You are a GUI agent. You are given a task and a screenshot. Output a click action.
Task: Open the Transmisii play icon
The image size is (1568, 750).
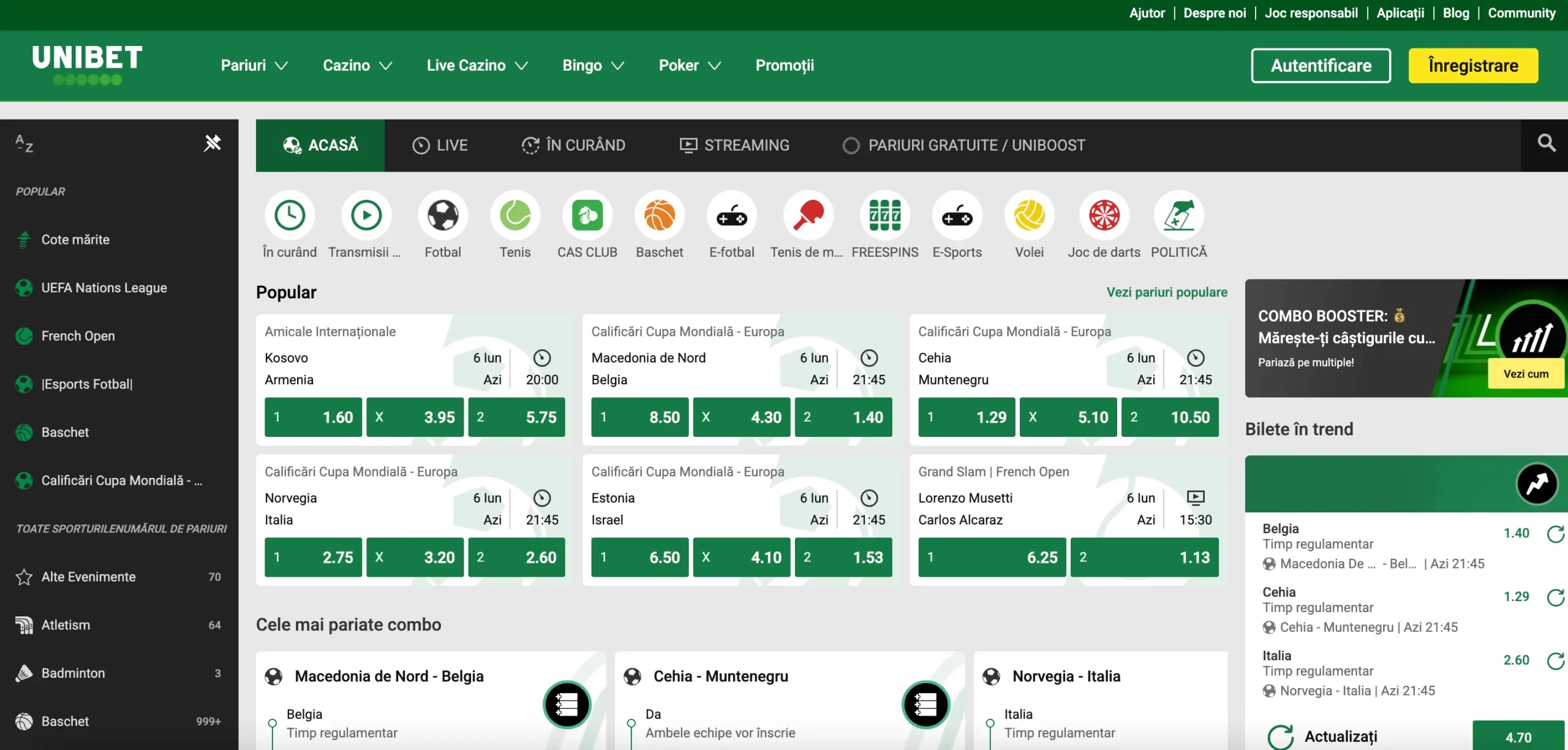pos(366,215)
